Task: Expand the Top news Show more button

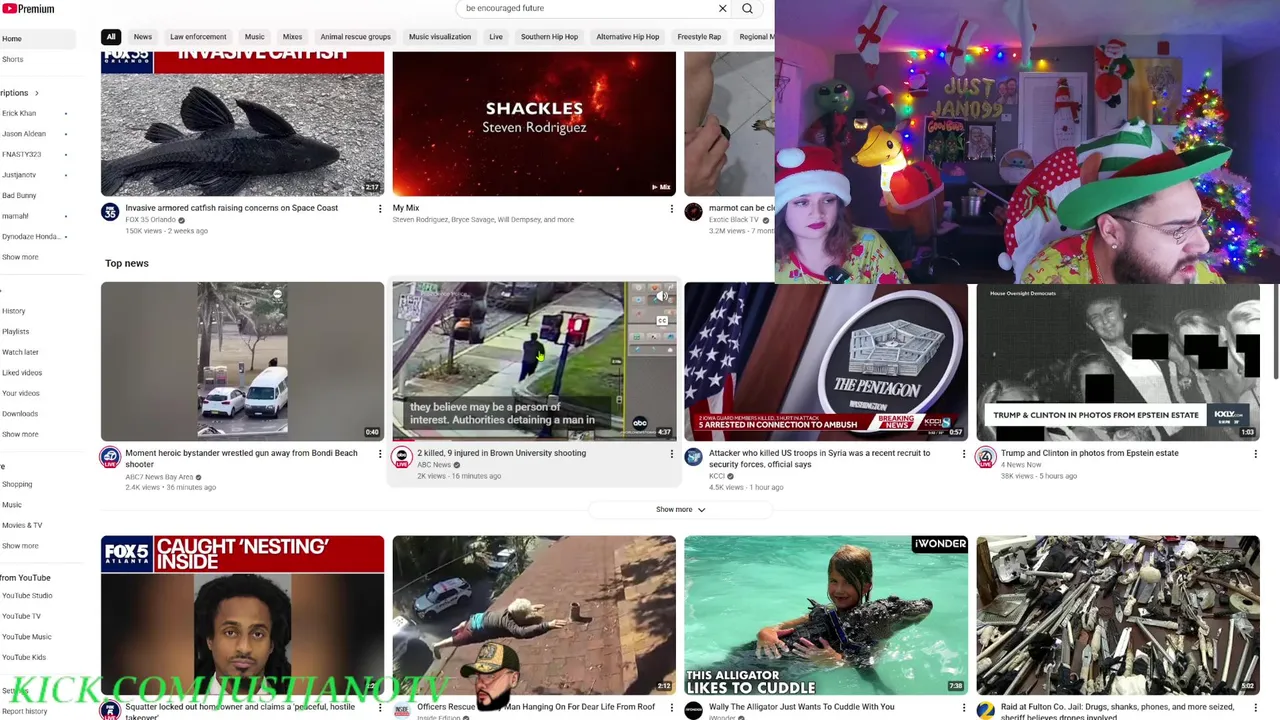Action: 680,510
